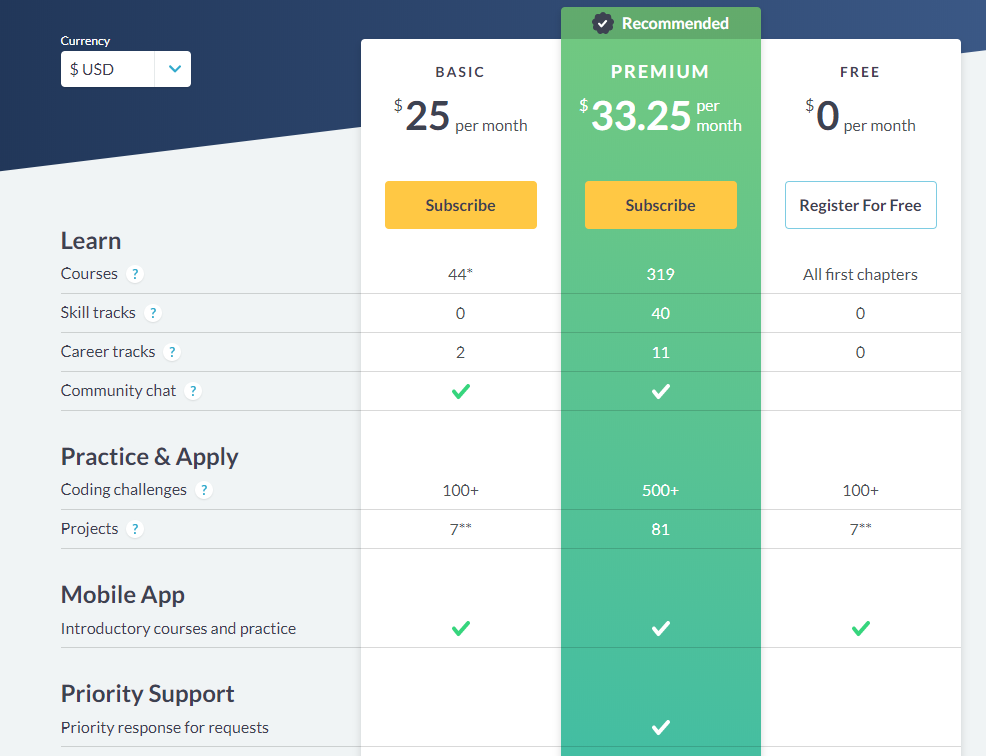Click the Basic plan 44* courses value
This screenshot has width=986, height=756.
(x=460, y=274)
